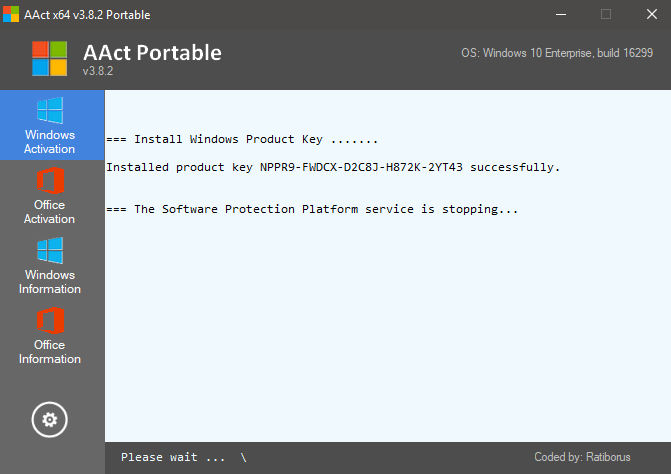Open Windows Information via its text label

50,282
